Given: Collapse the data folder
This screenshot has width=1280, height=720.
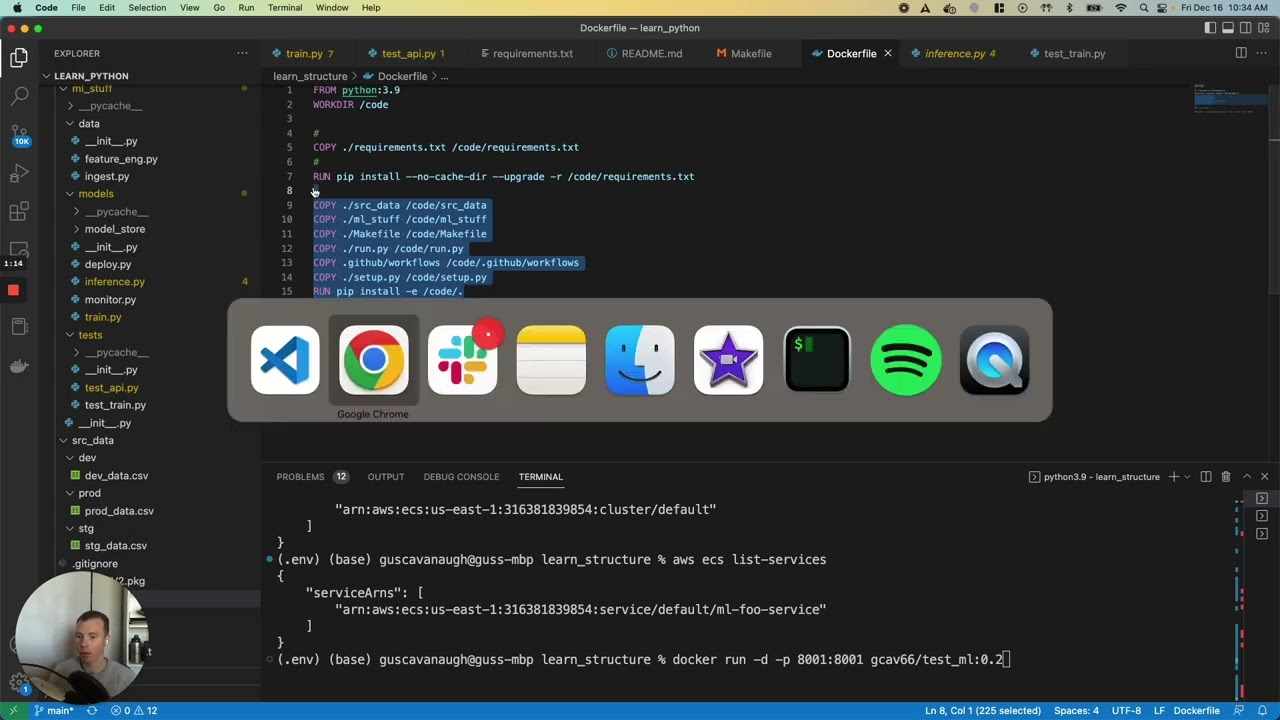Looking at the screenshot, I should coord(89,124).
